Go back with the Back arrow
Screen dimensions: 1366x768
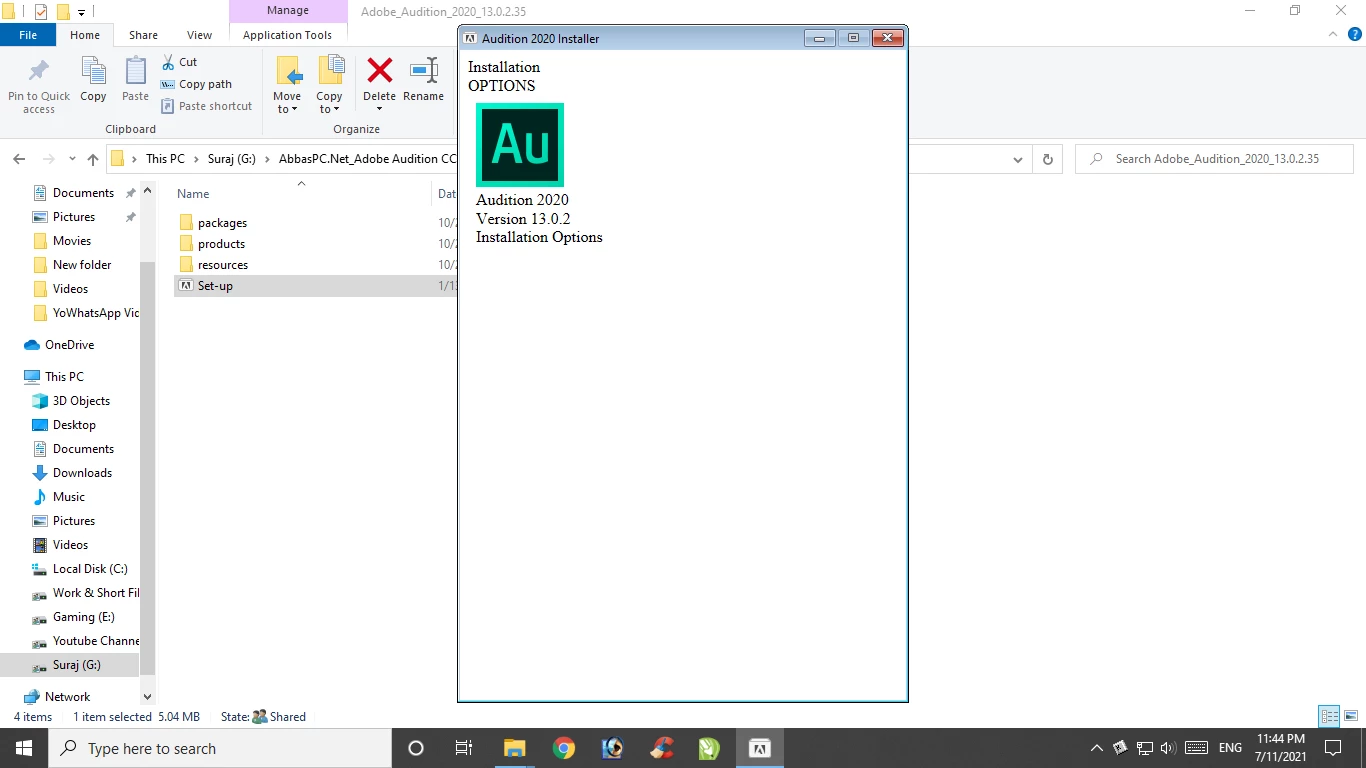(x=18, y=159)
